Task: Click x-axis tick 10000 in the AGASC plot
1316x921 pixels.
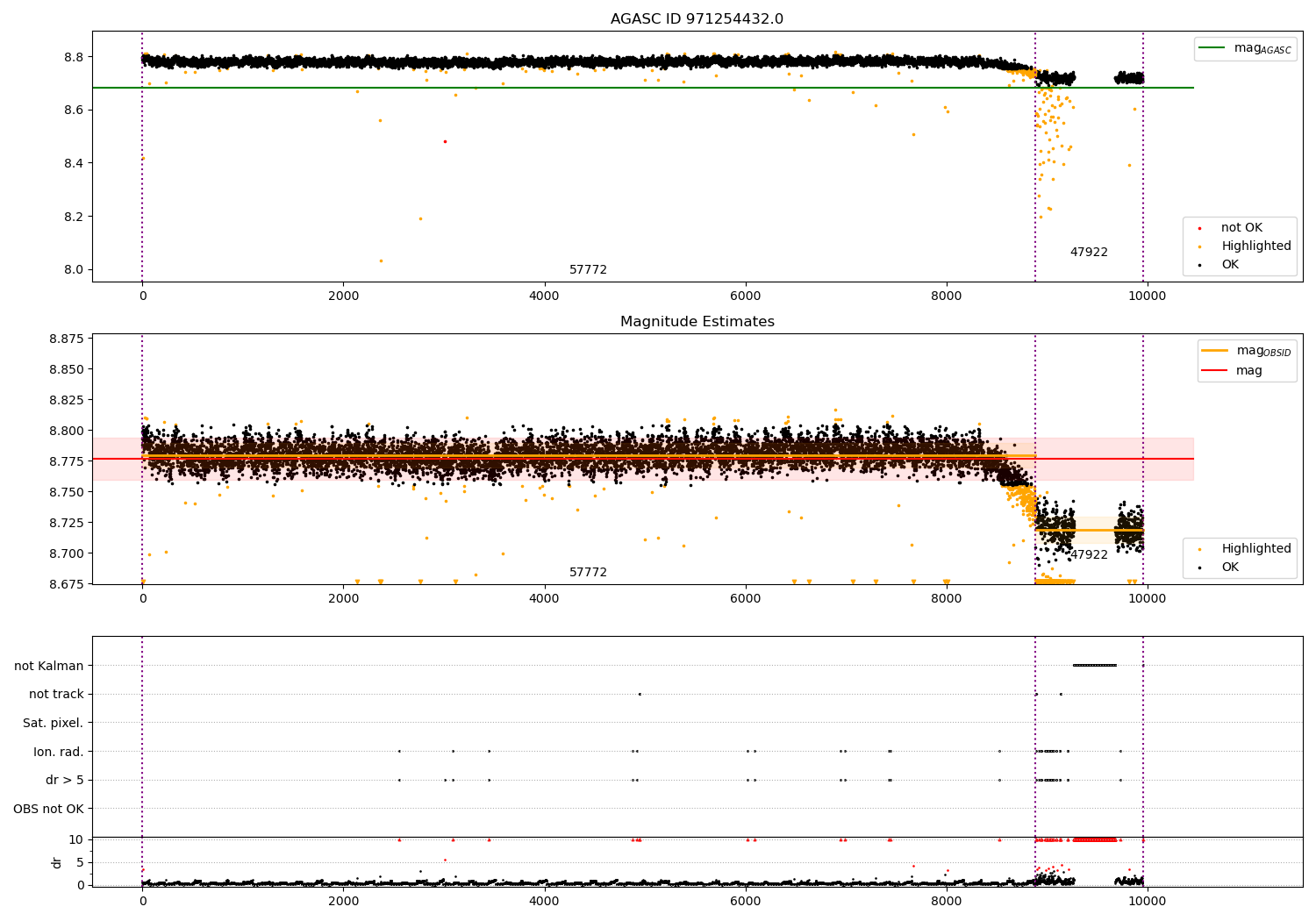Action: pos(1147,296)
